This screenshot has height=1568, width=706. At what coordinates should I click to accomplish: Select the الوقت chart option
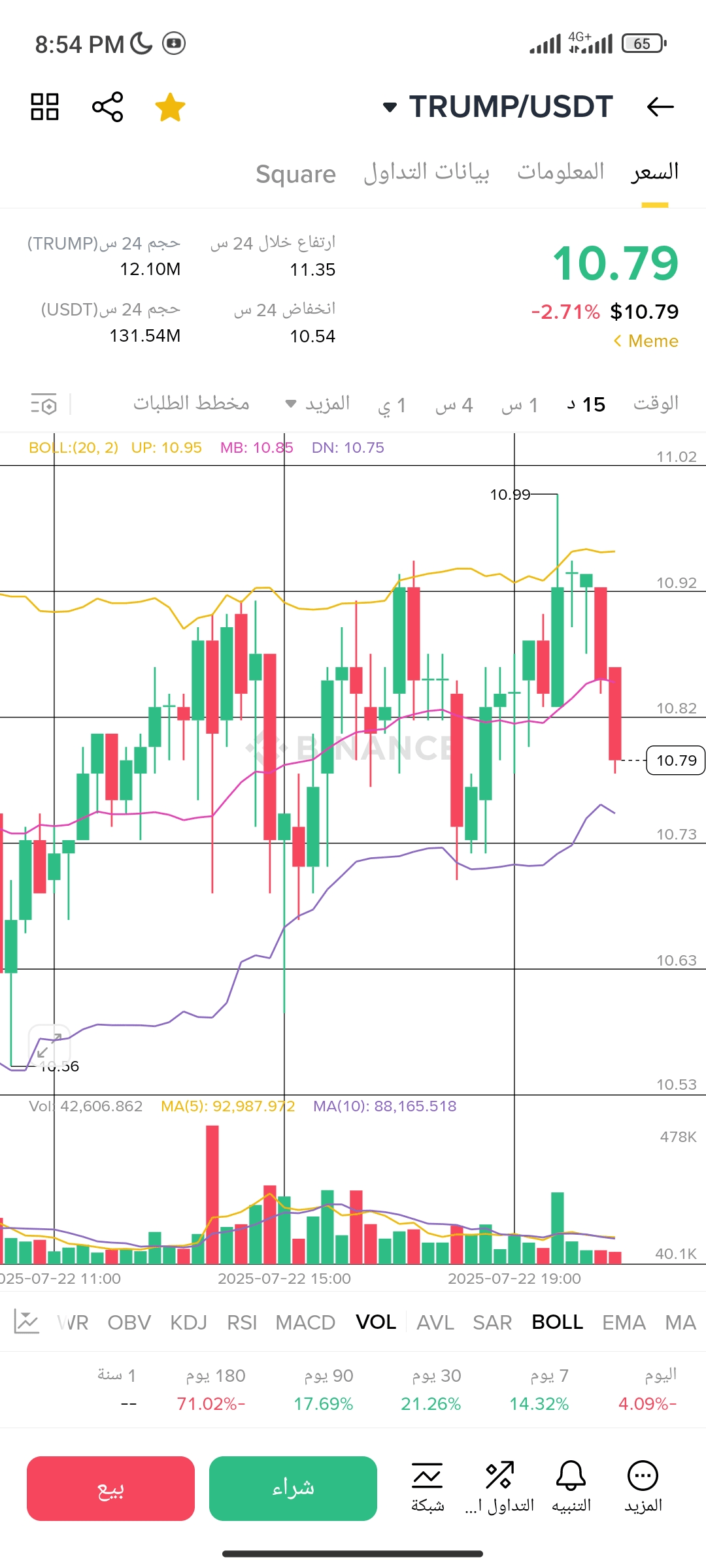(x=656, y=404)
